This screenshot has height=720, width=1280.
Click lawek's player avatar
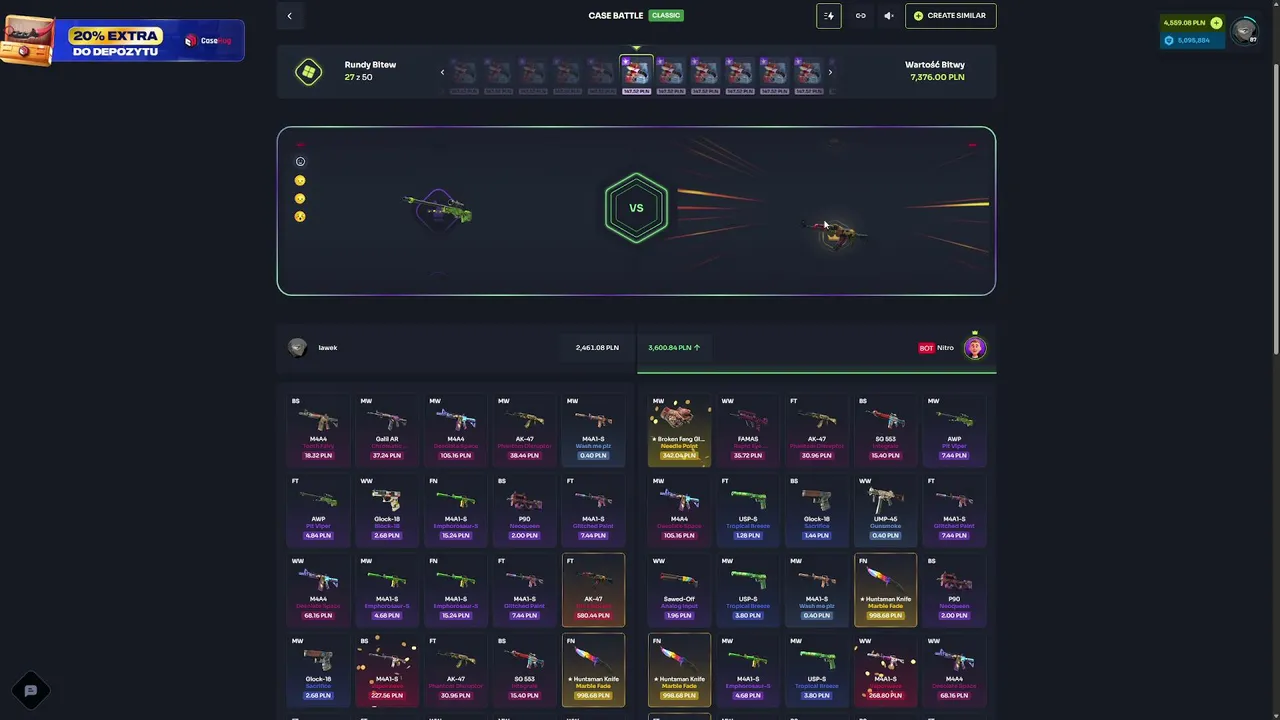(297, 348)
